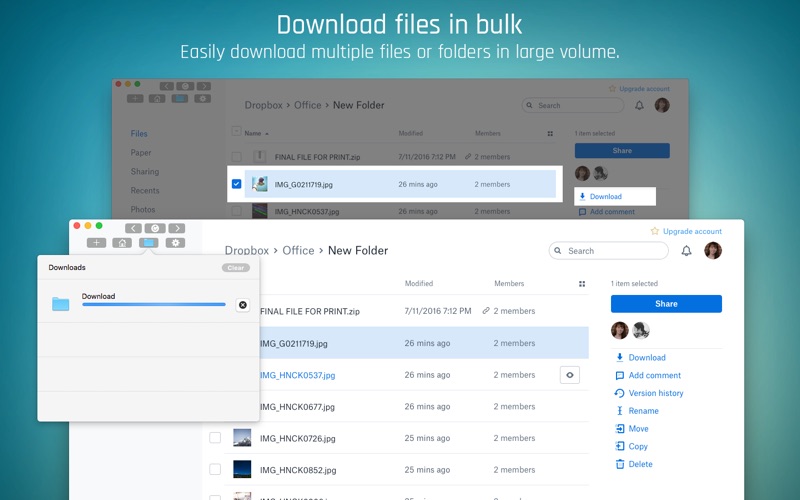The height and width of the screenshot is (500, 800).
Task: Open Files in back window sidebar
Action: tap(139, 134)
